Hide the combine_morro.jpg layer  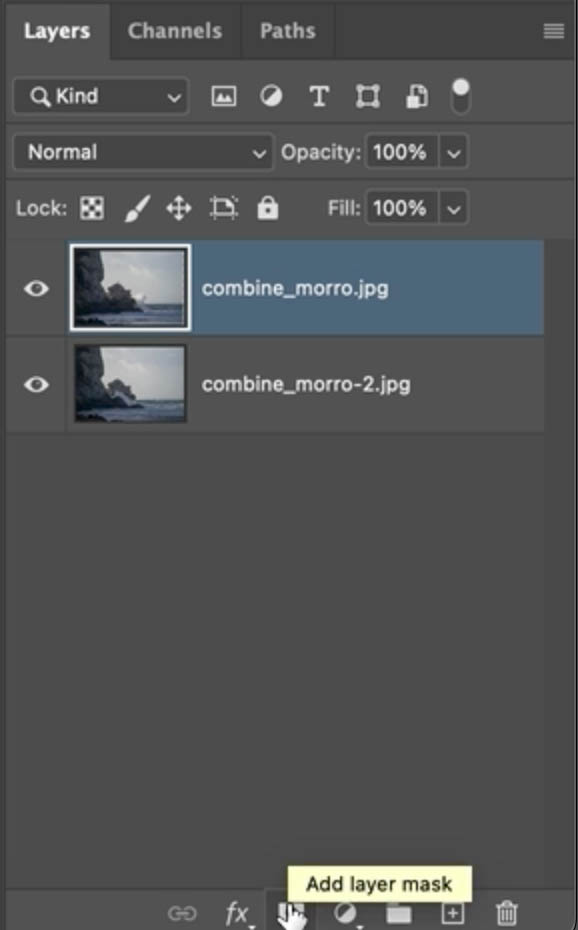click(x=36, y=288)
